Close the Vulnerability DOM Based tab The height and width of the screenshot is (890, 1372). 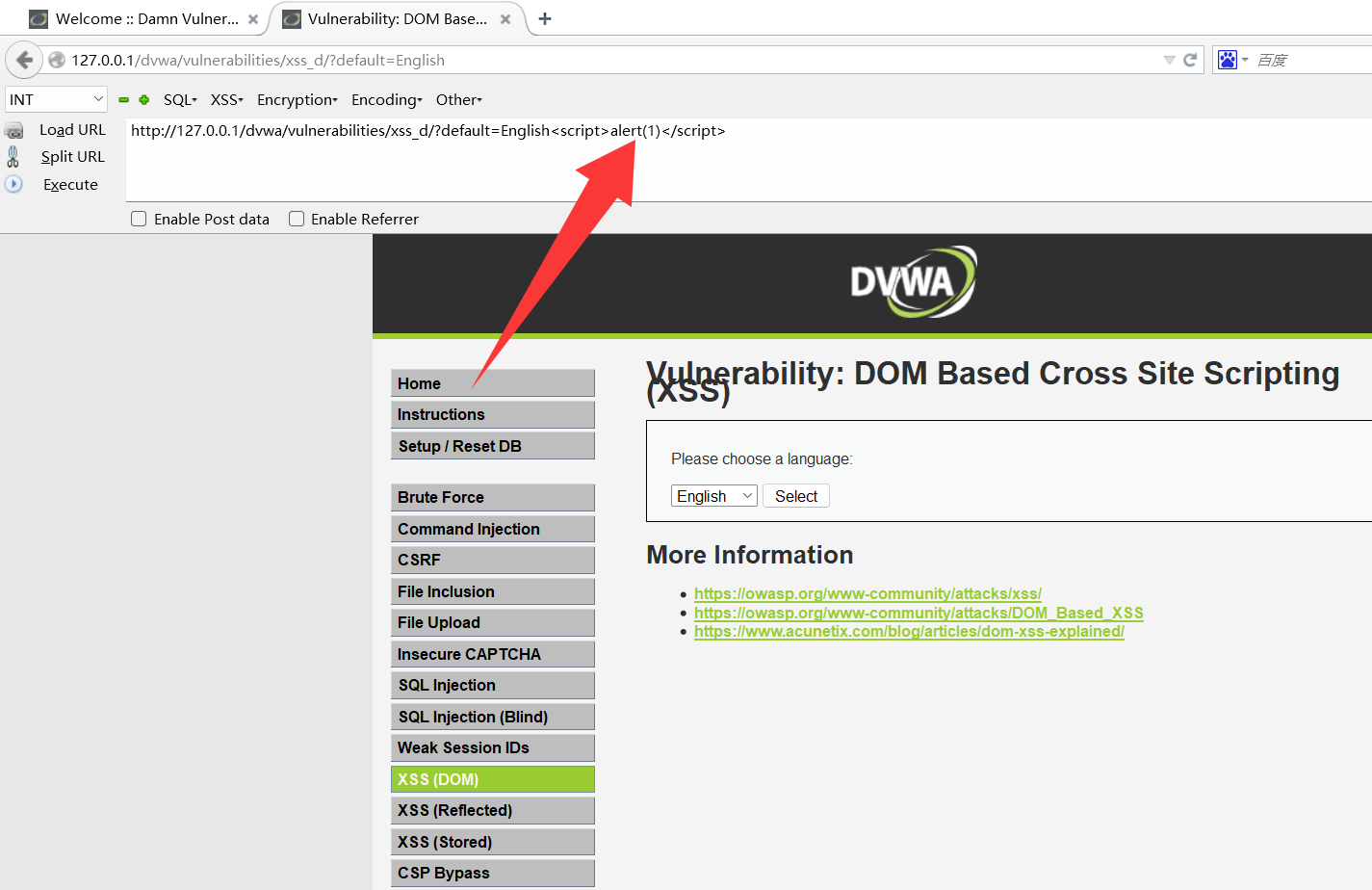click(x=505, y=19)
